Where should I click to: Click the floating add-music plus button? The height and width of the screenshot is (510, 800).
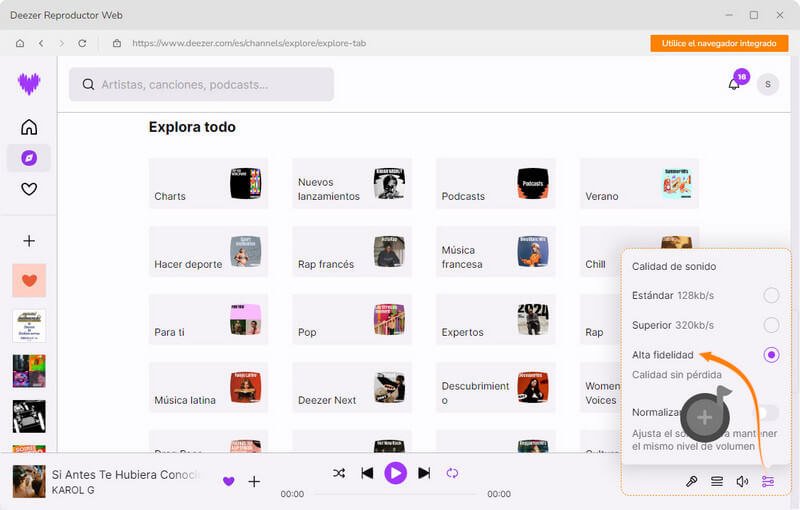pyautogui.click(x=705, y=417)
